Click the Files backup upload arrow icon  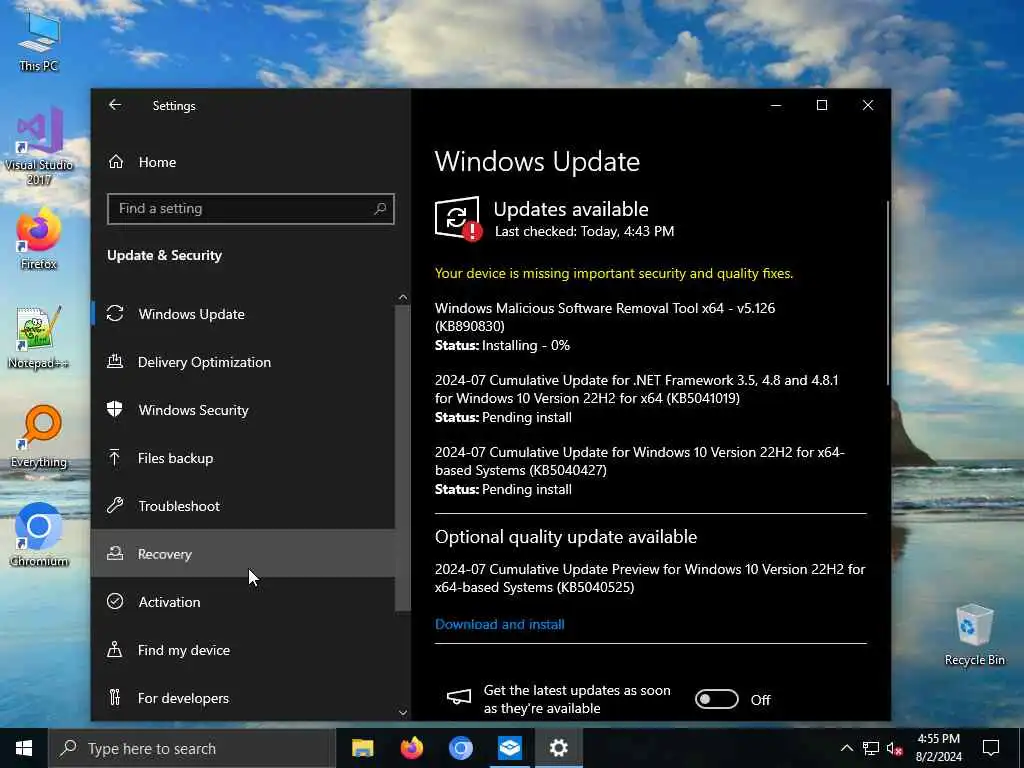click(115, 458)
